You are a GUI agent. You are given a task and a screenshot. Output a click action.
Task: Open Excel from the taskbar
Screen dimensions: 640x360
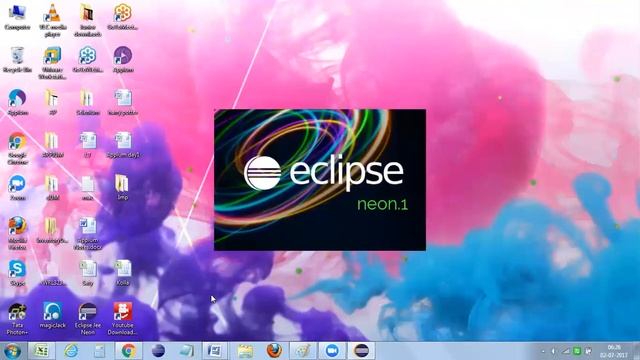tap(41, 351)
